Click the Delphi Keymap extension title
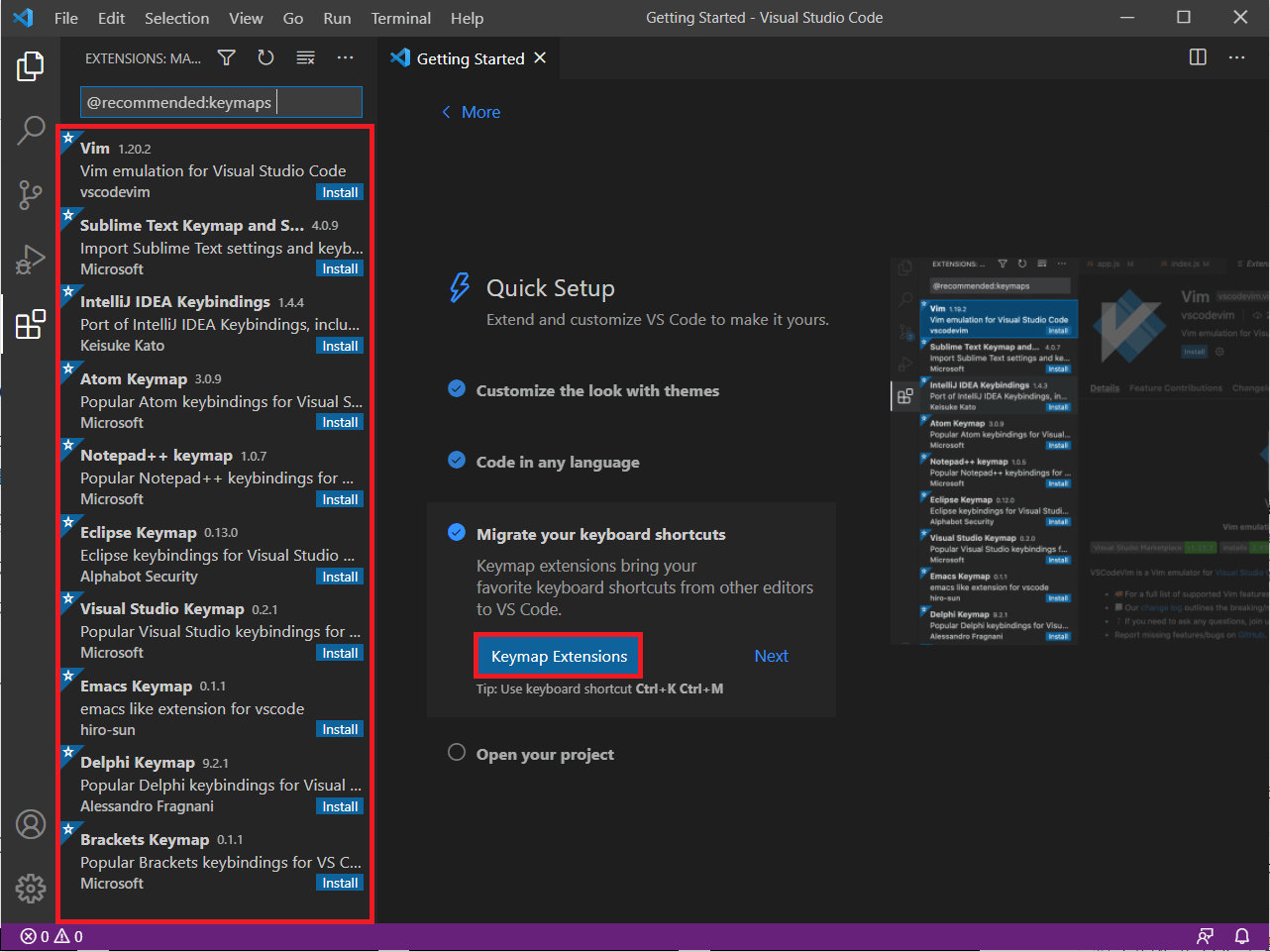Screen dimensions: 1270x952 click(x=137, y=762)
